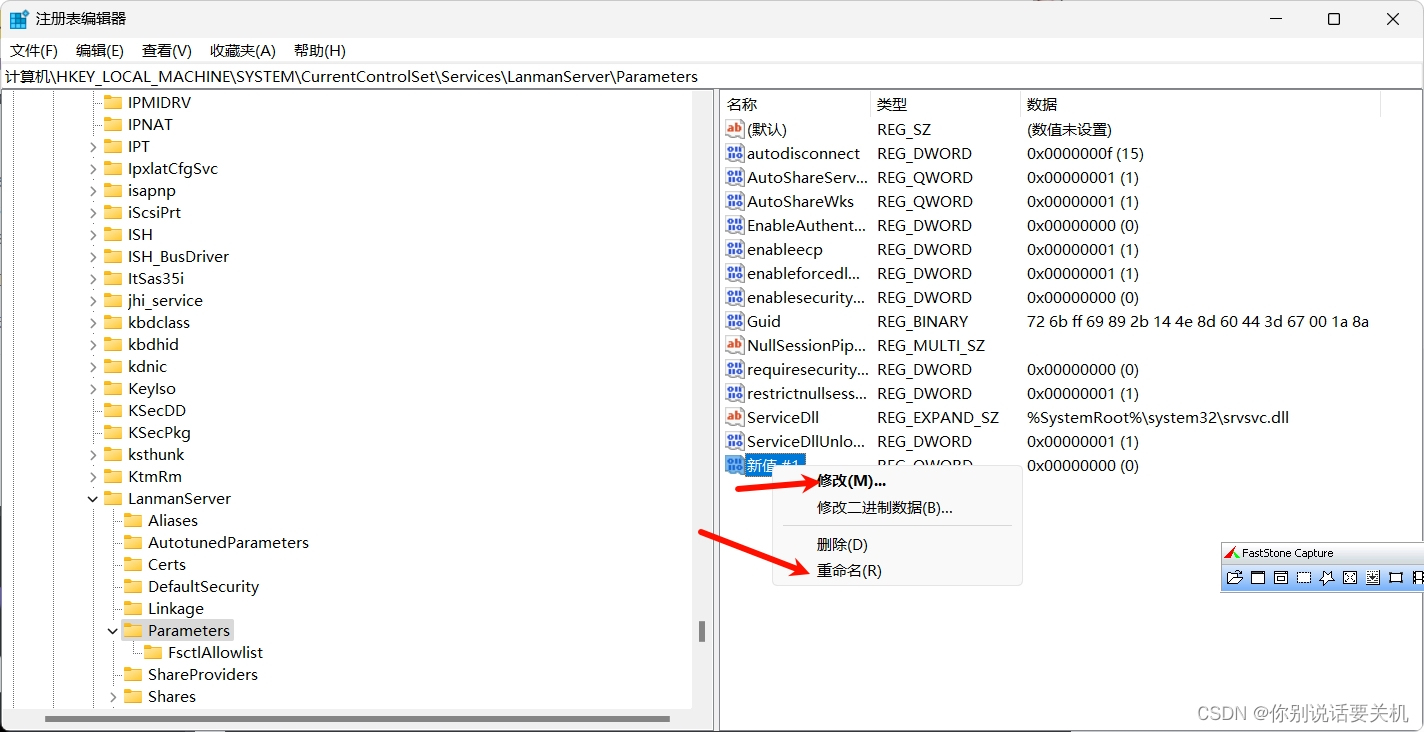
Task: Open the 文件(F) menu
Action: [34, 50]
